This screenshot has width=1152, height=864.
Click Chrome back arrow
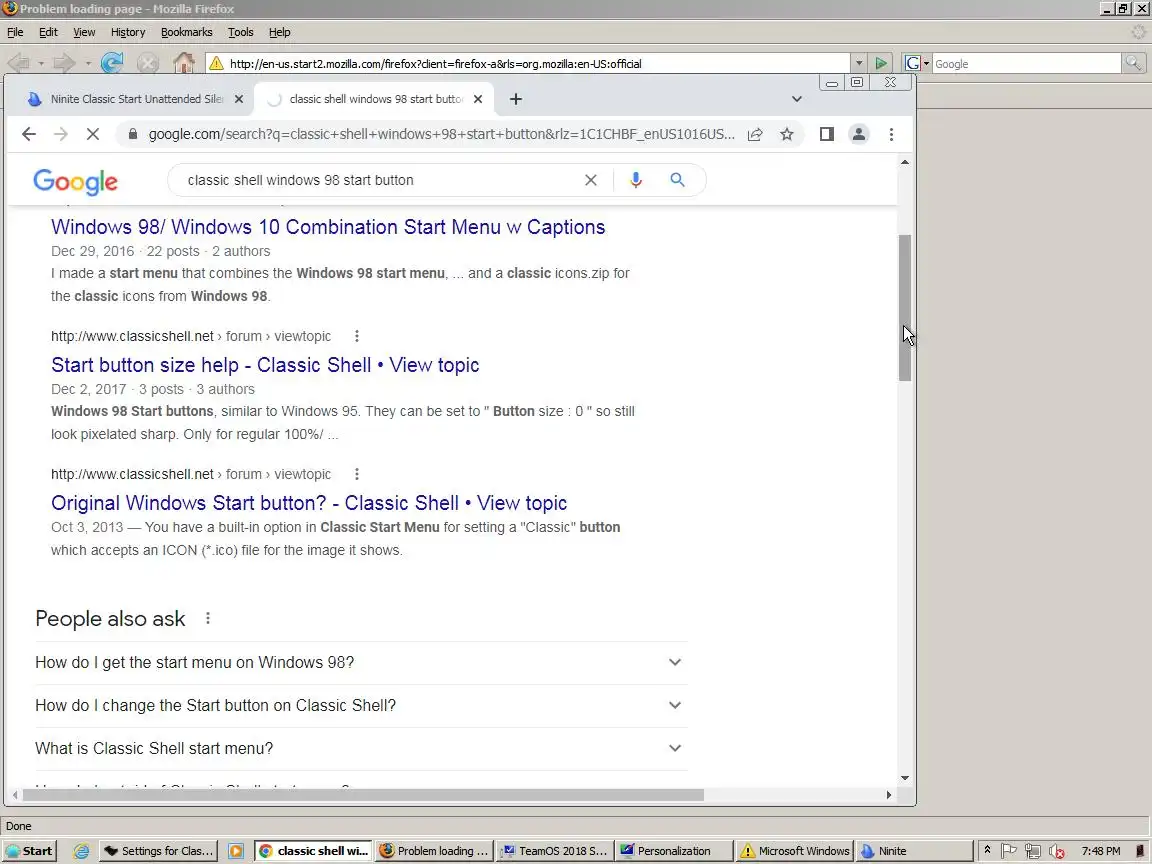29,134
